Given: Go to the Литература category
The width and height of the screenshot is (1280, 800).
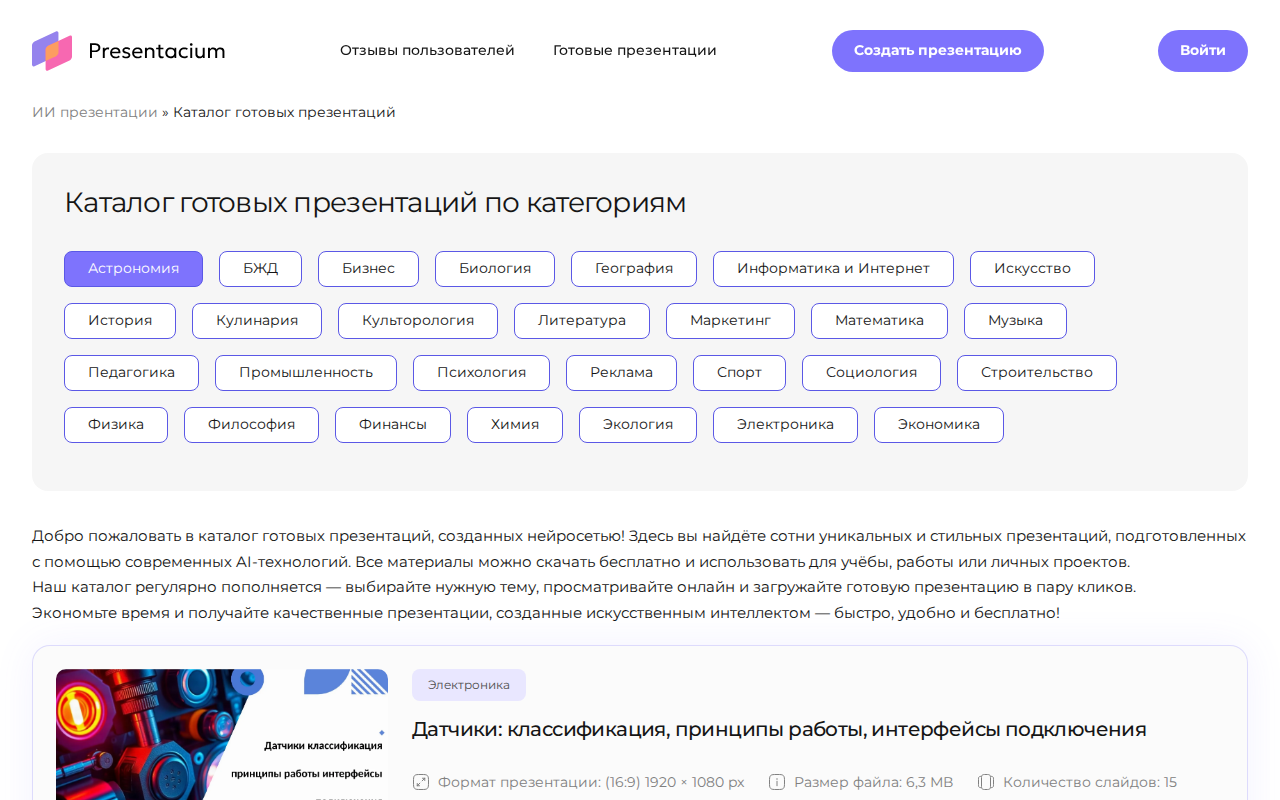Looking at the screenshot, I should point(582,321).
